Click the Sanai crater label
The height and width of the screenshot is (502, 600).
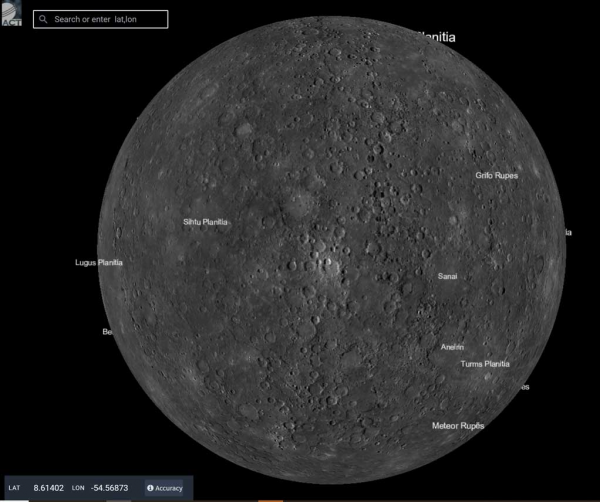pos(448,274)
